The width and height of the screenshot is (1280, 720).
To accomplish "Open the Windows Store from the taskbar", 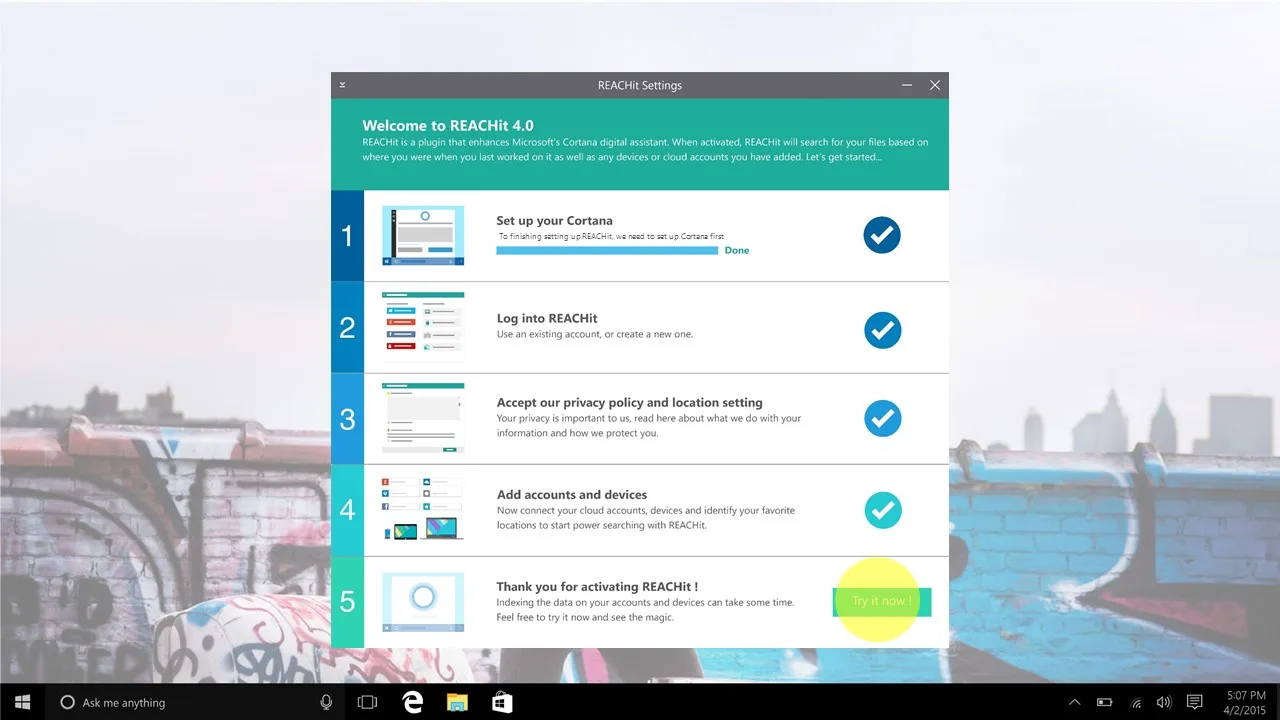I will pos(502,702).
